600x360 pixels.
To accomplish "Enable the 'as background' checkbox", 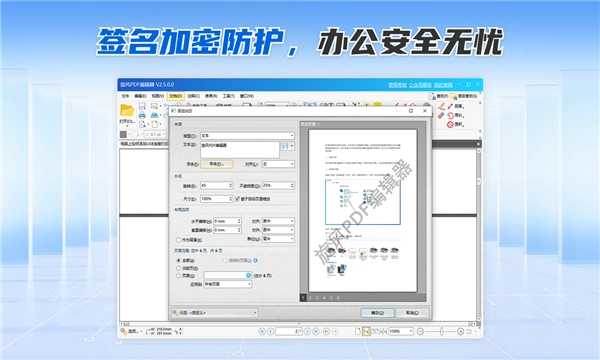I will (x=178, y=240).
